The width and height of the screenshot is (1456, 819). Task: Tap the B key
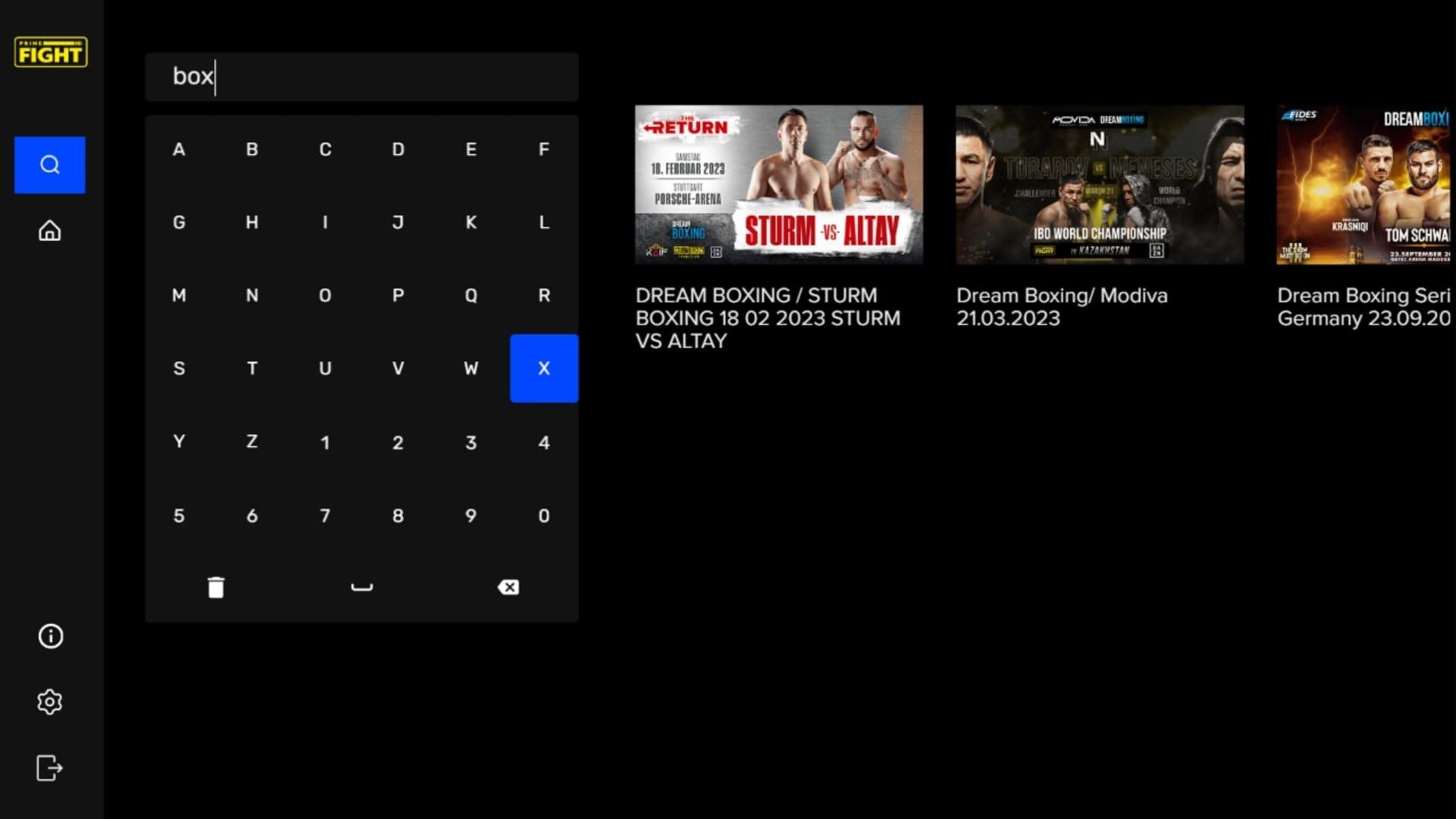pyautogui.click(x=252, y=149)
